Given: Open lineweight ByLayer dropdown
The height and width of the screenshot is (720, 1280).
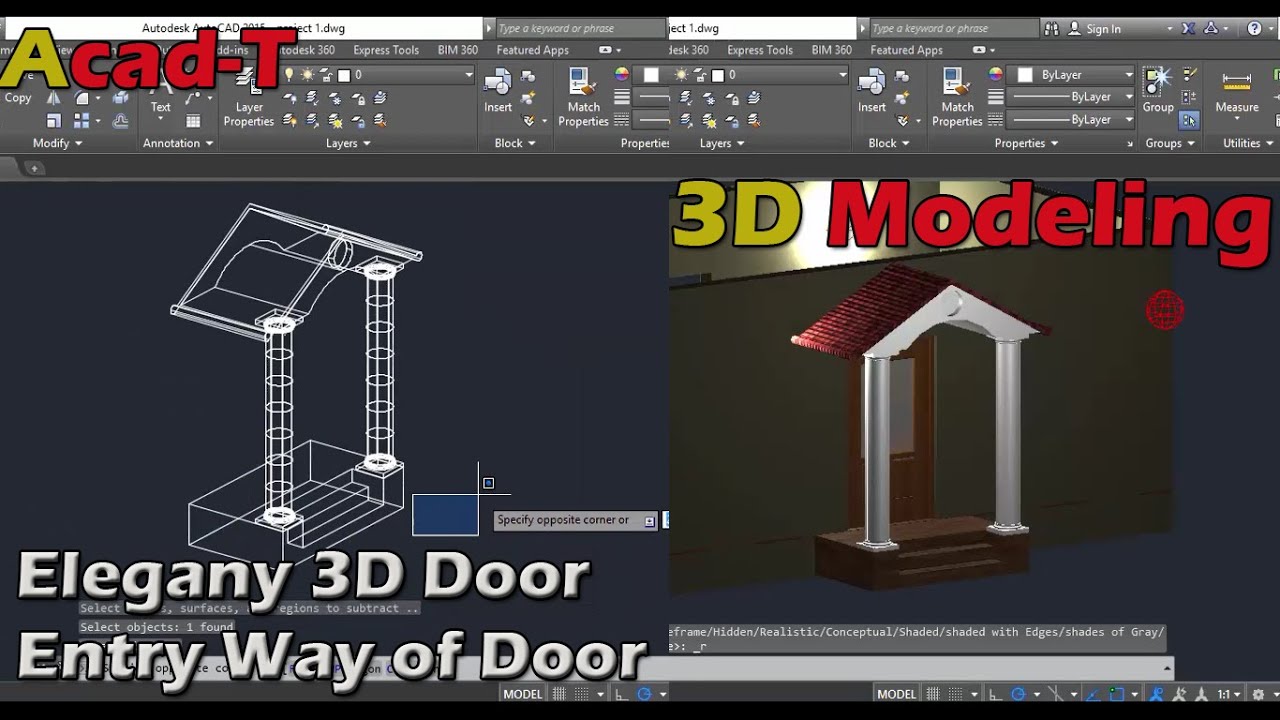Looking at the screenshot, I should tap(1129, 97).
